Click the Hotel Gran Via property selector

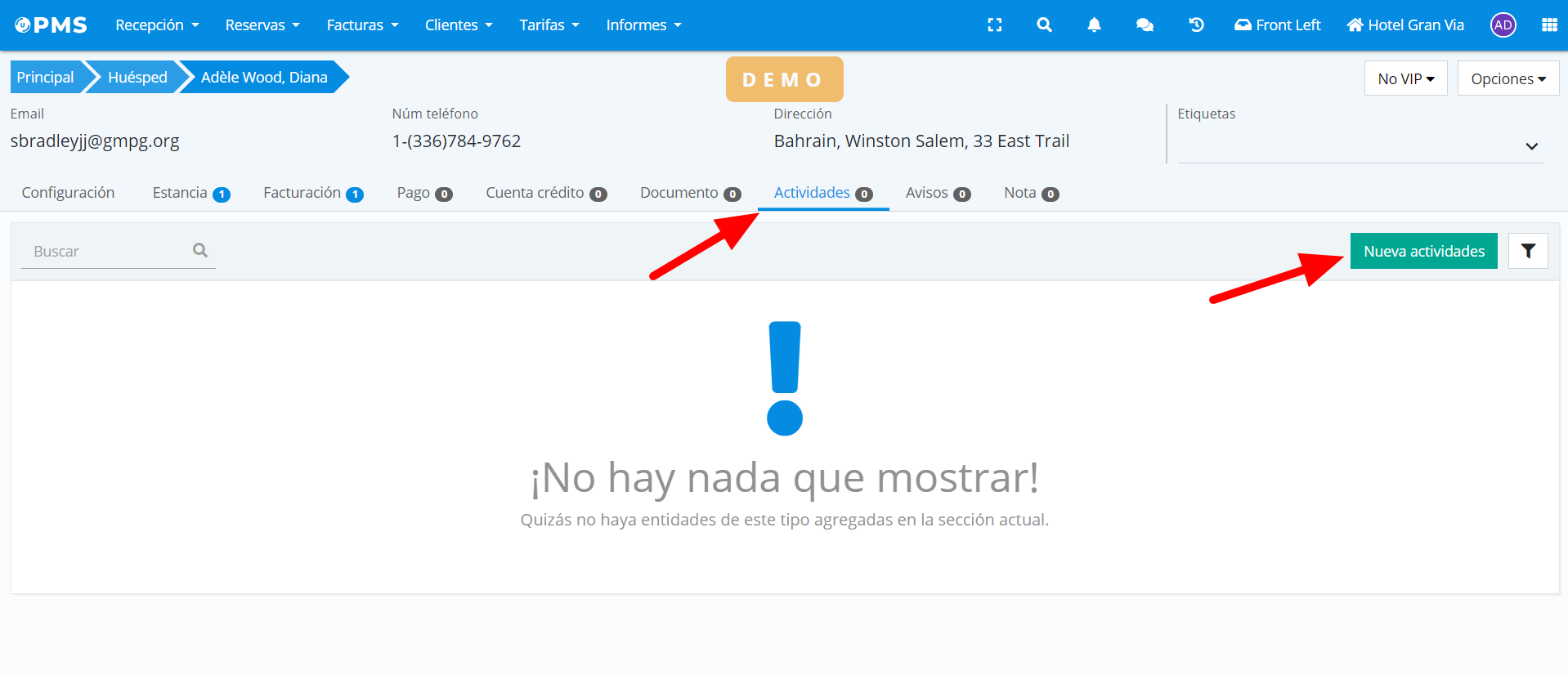coord(1405,25)
